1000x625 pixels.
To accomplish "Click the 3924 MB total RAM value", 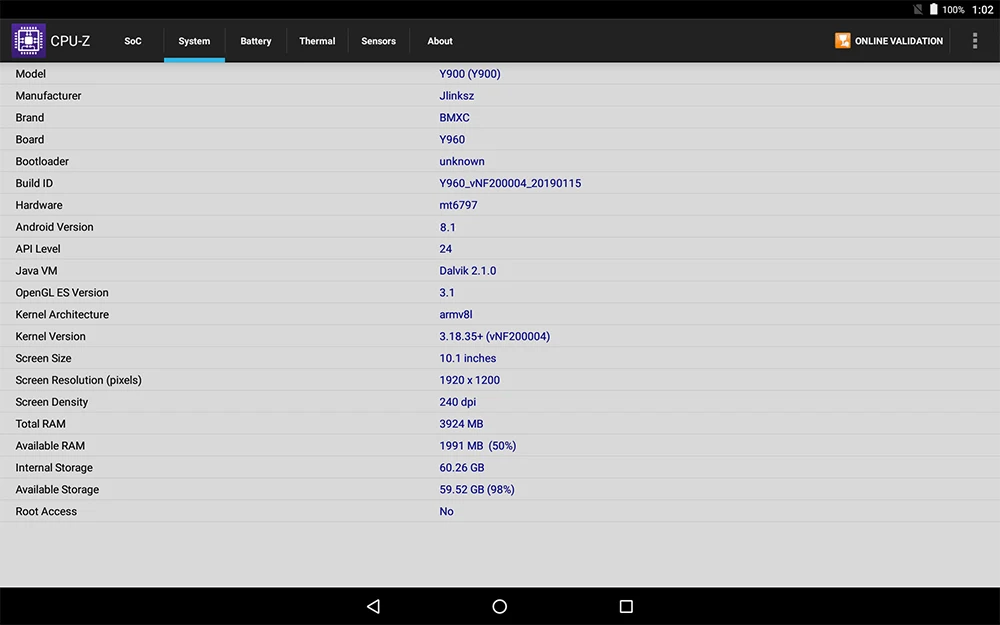I will tap(461, 424).
